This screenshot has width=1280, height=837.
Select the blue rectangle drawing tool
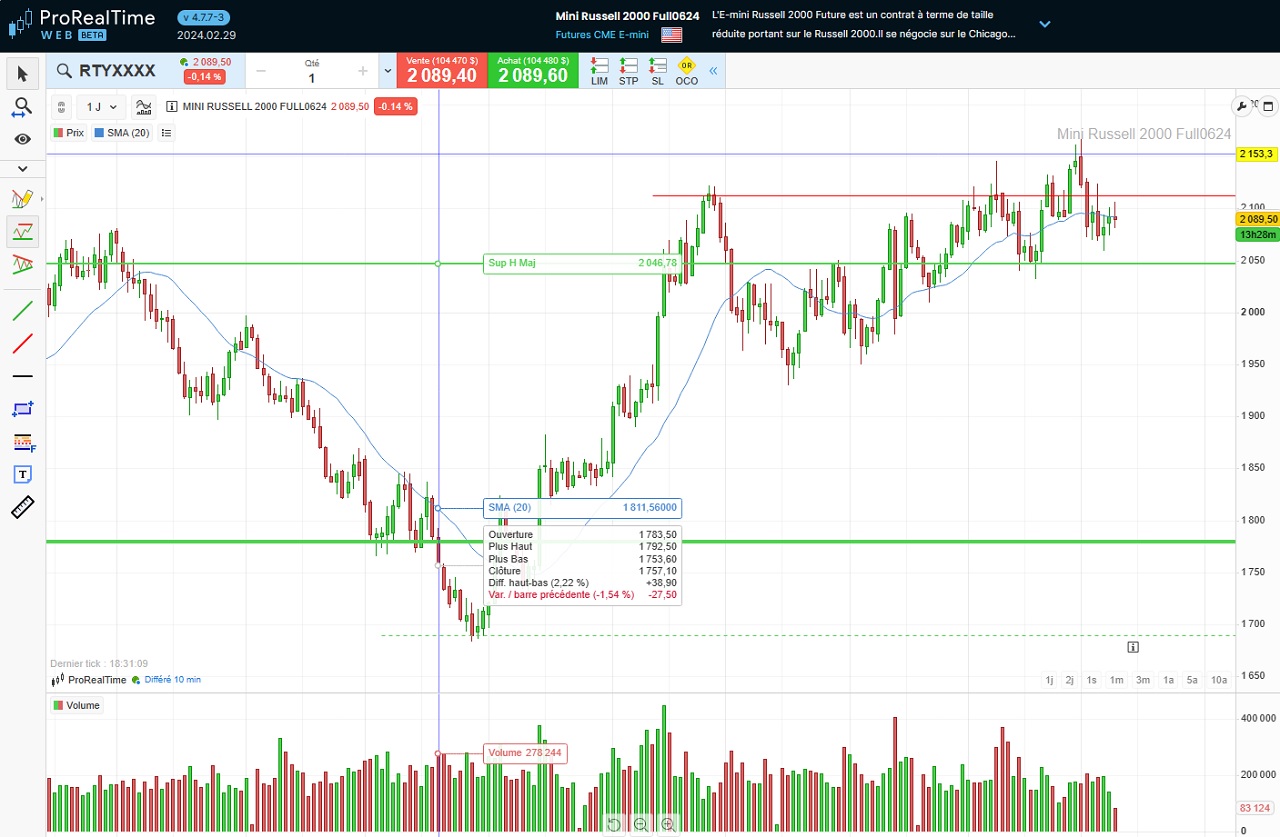click(22, 409)
